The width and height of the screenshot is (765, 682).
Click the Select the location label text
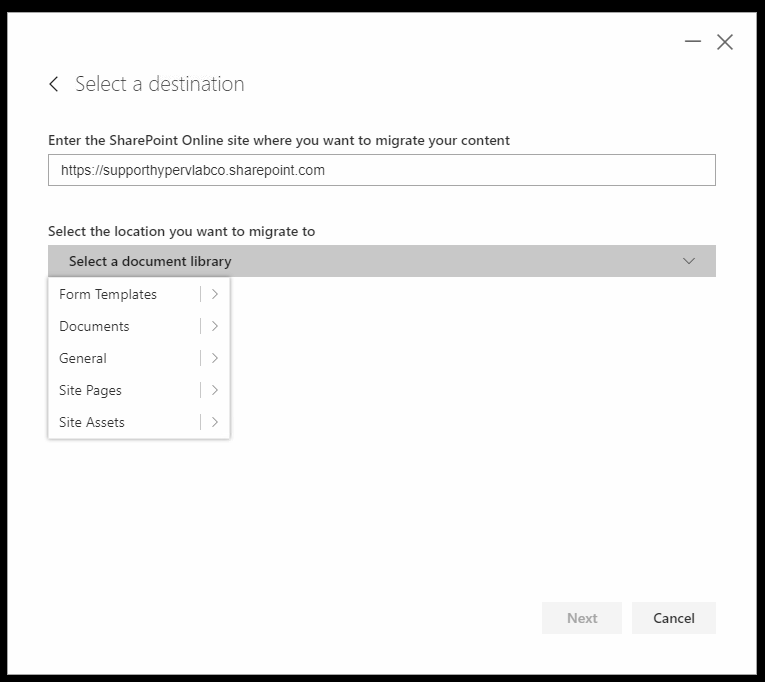(x=181, y=231)
